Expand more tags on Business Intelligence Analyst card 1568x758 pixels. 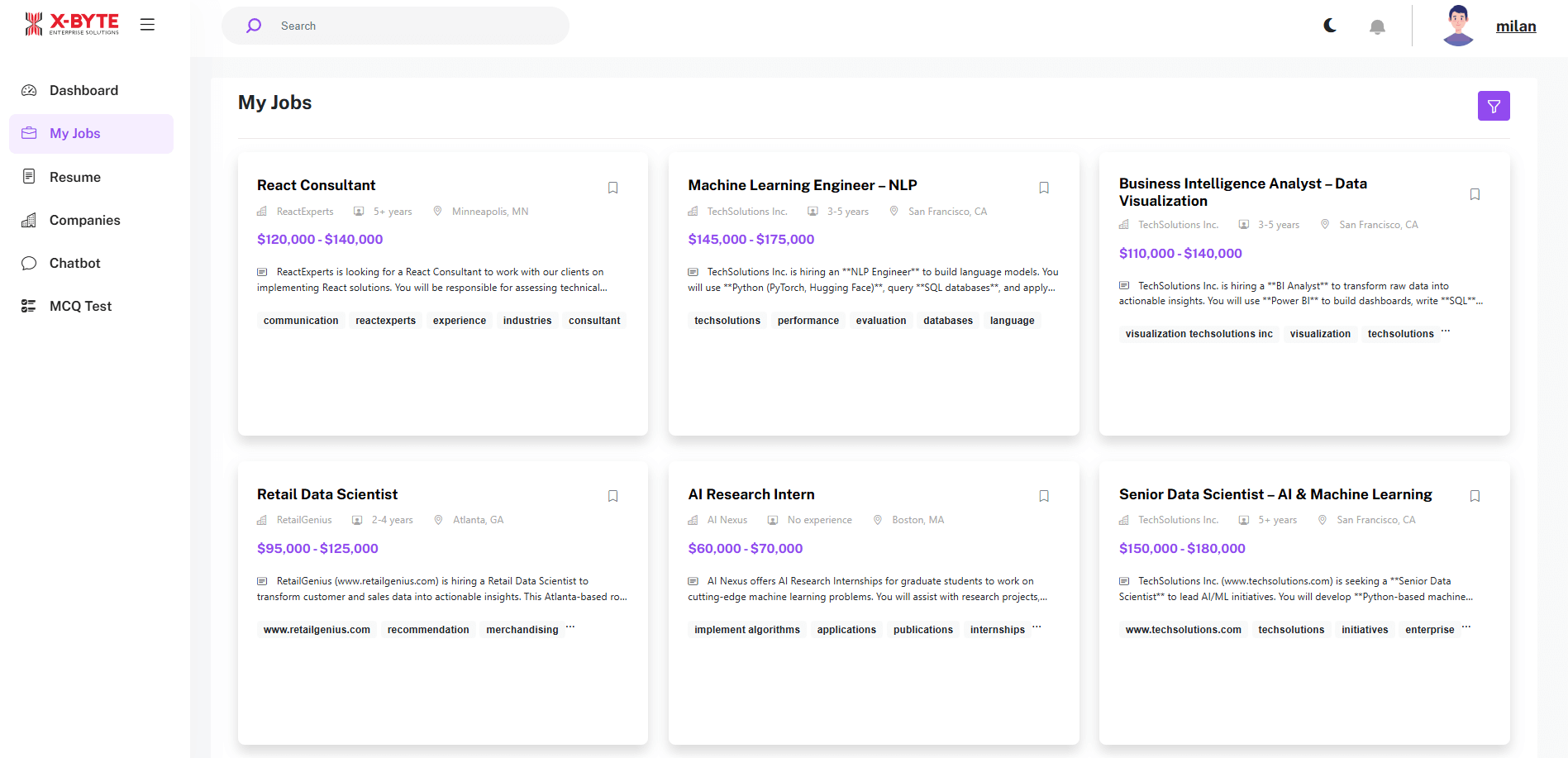click(1446, 331)
